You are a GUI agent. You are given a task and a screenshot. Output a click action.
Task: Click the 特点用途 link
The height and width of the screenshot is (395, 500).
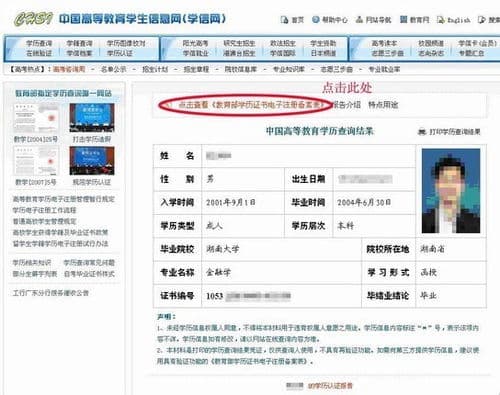383,105
